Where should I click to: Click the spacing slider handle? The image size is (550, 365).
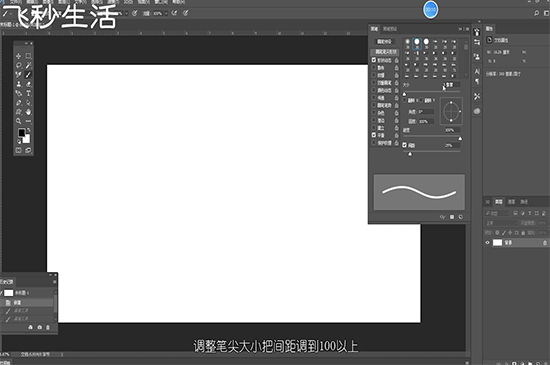[410, 154]
